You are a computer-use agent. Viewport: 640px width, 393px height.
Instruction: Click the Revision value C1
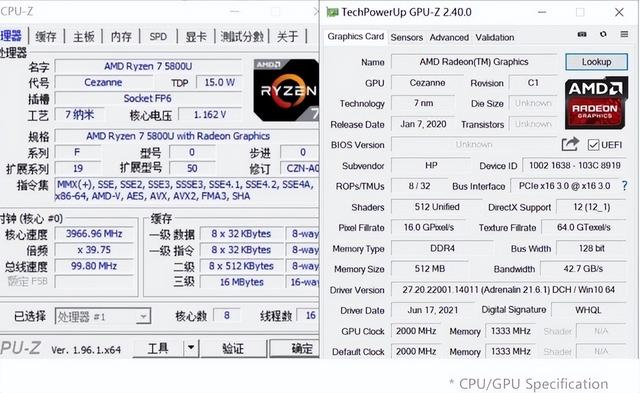point(533,83)
